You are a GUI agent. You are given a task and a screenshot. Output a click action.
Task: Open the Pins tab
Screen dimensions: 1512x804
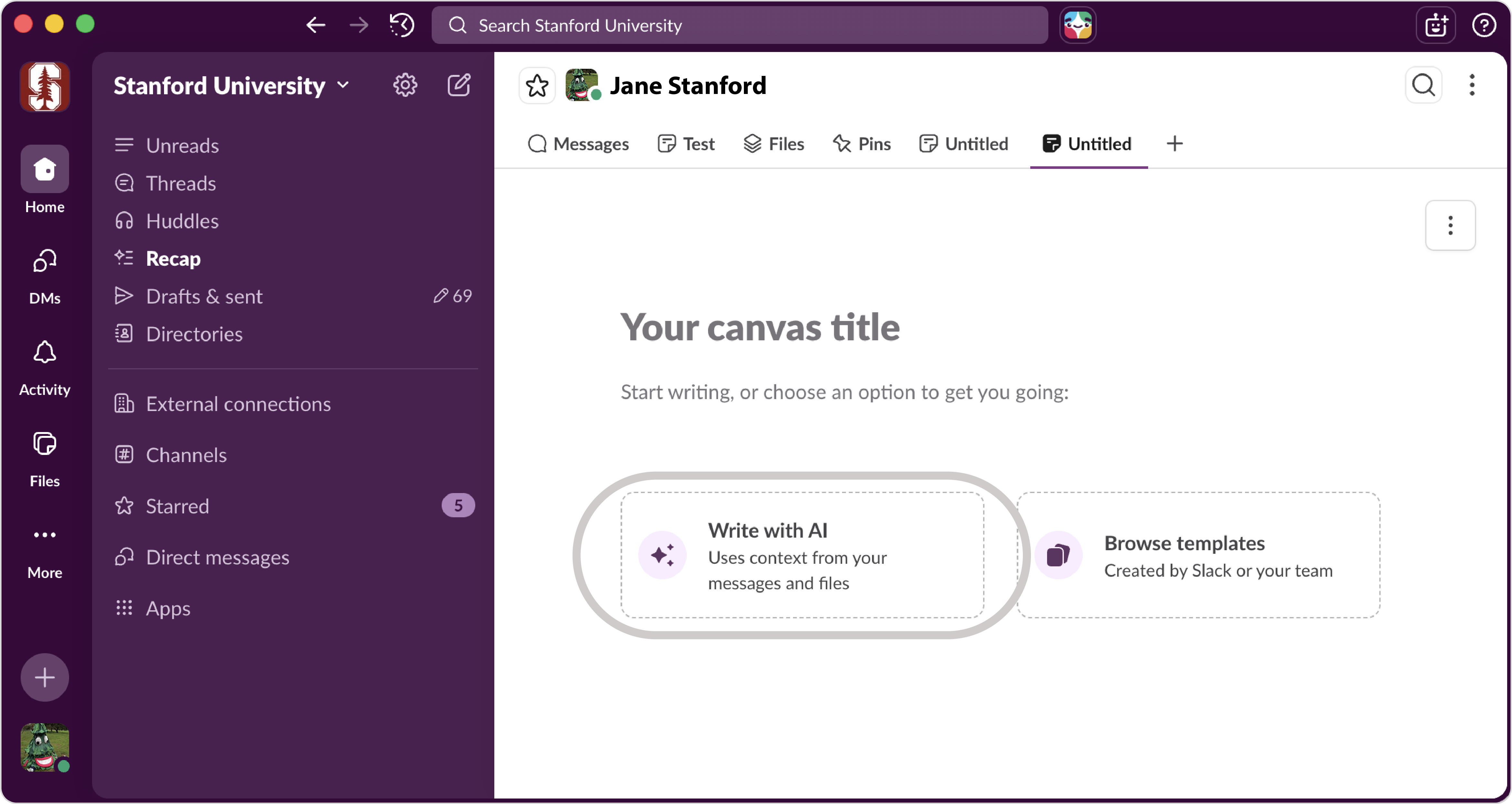point(861,144)
